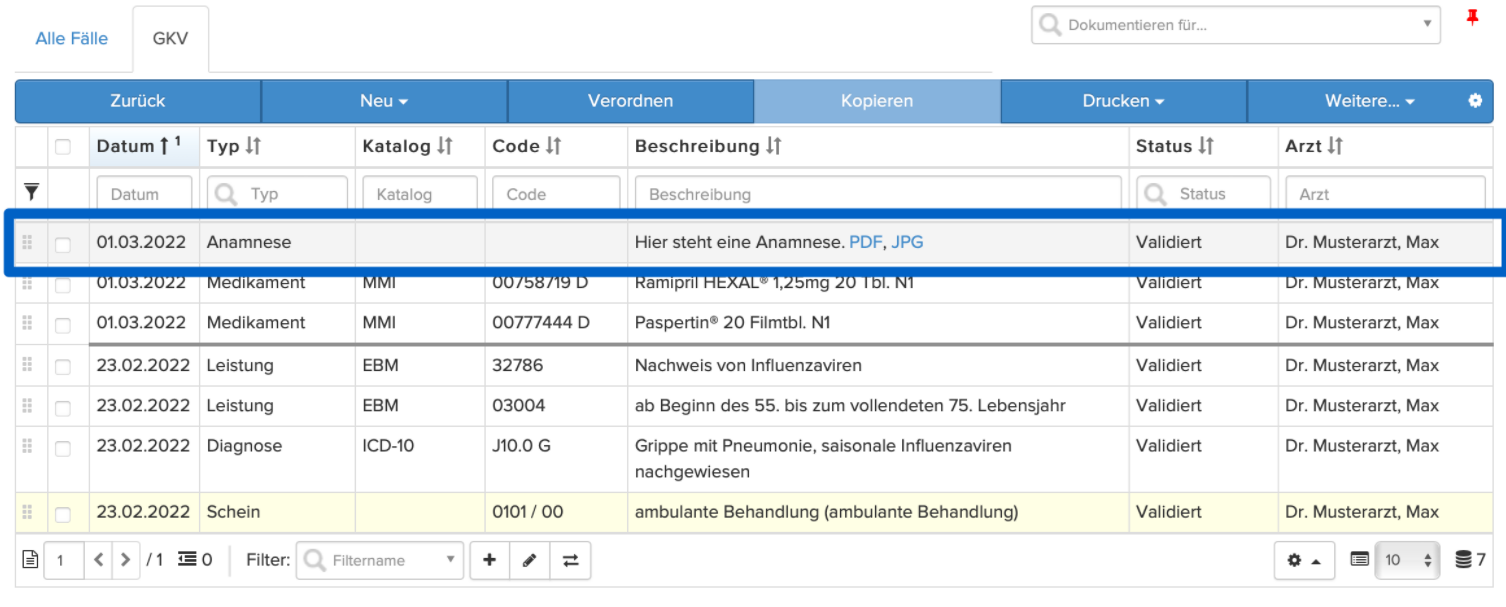
Task: Click the Arzt filter field
Action: (1385, 194)
